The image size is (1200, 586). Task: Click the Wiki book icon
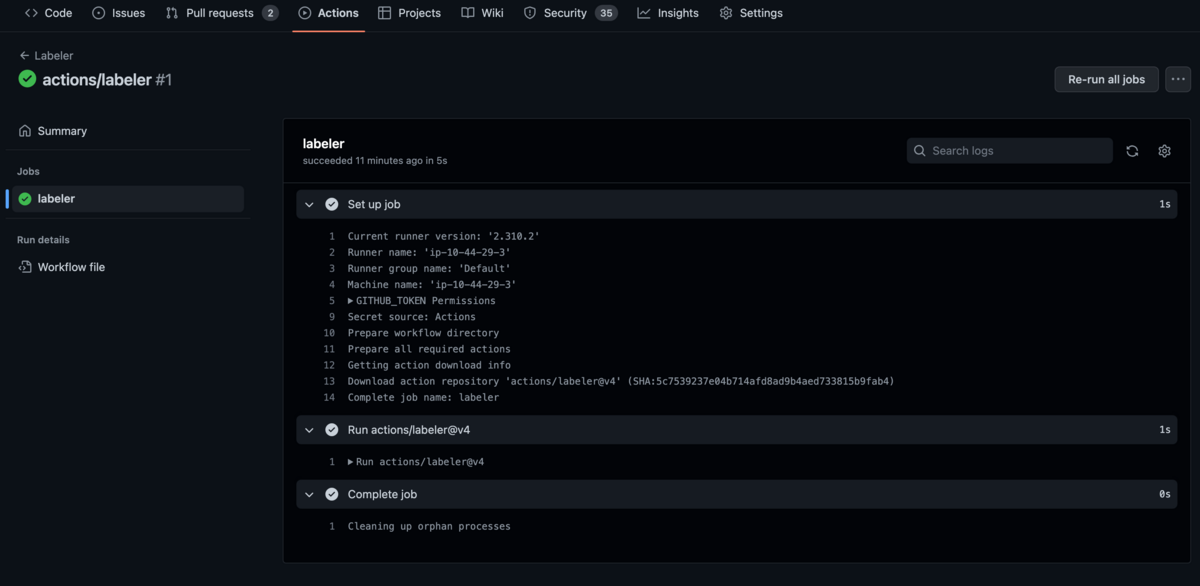[468, 13]
